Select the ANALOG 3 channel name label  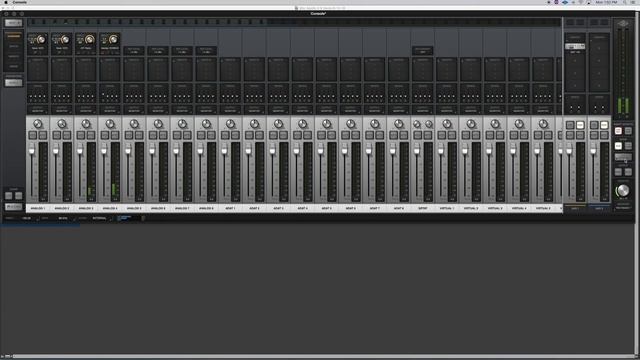tap(86, 208)
